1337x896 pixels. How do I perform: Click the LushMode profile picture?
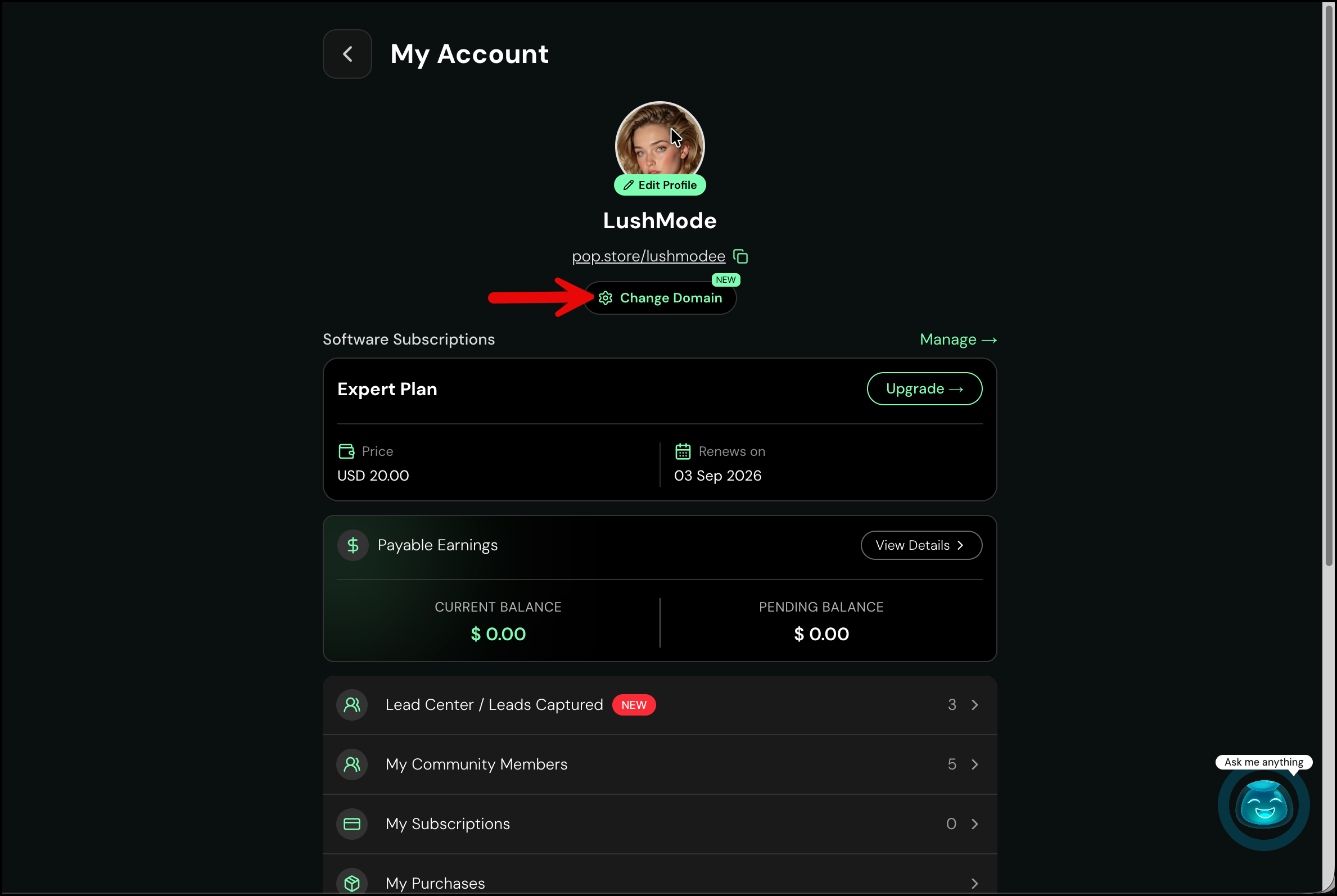(660, 139)
